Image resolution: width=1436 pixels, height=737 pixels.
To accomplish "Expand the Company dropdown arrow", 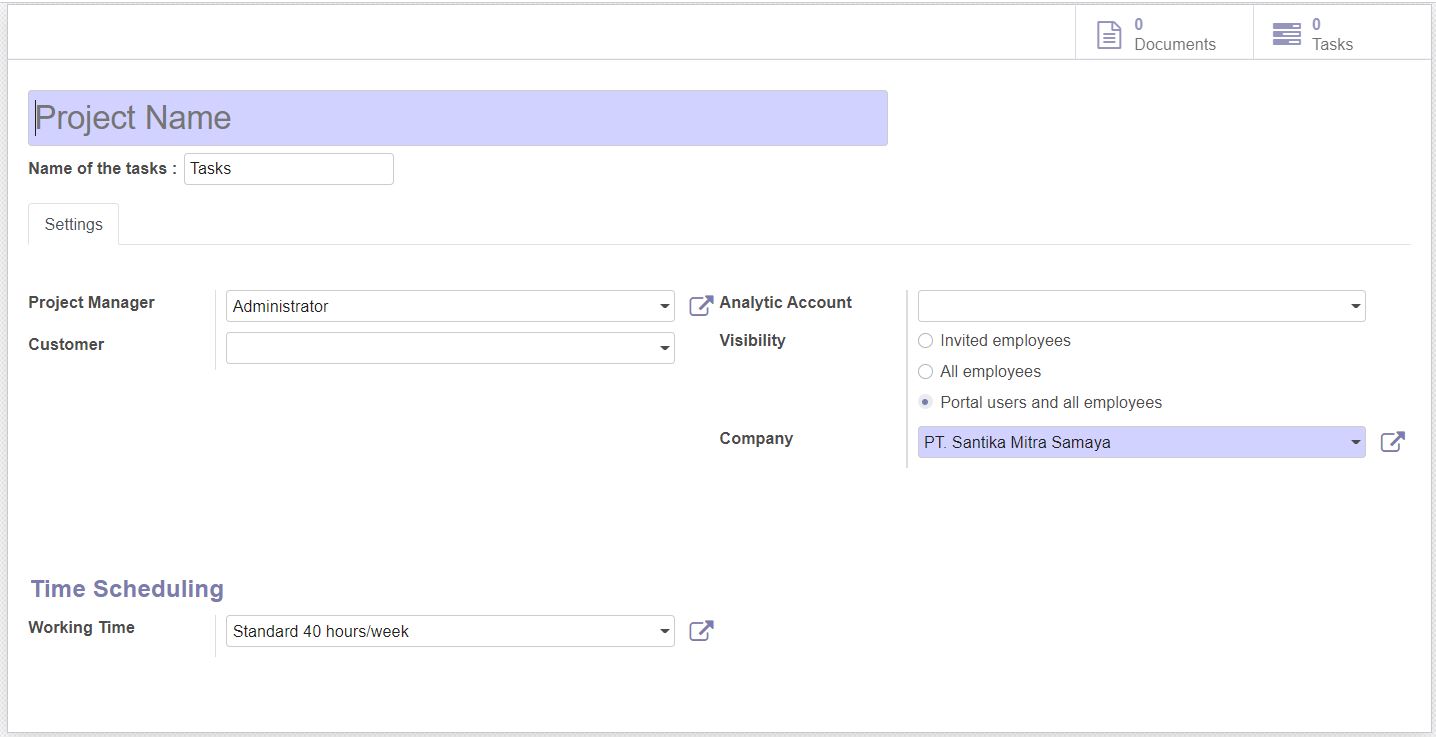I will coord(1355,442).
